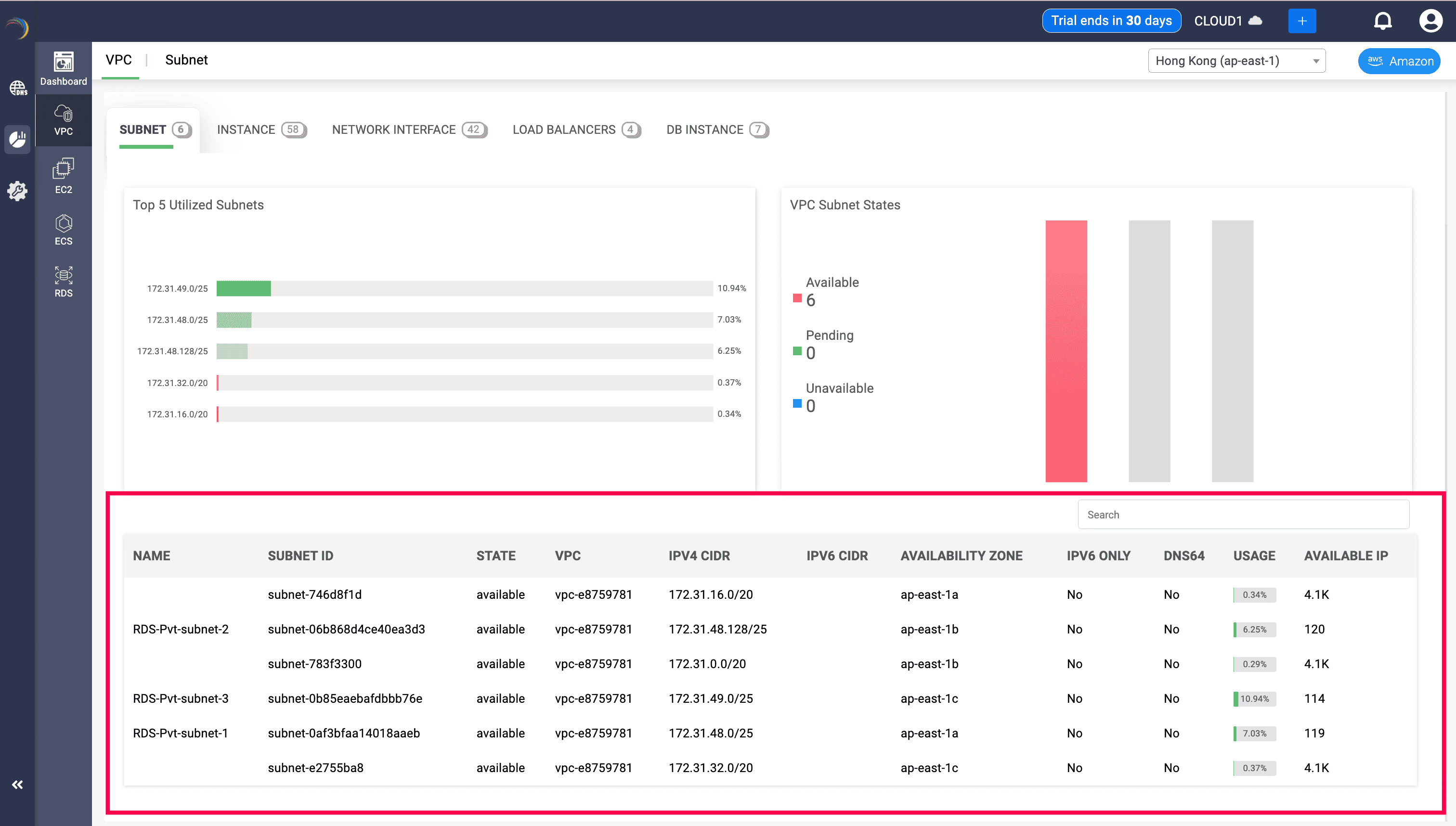
Task: Click the usage bar for RDS-Pvt-subnet-3
Action: [x=1254, y=698]
